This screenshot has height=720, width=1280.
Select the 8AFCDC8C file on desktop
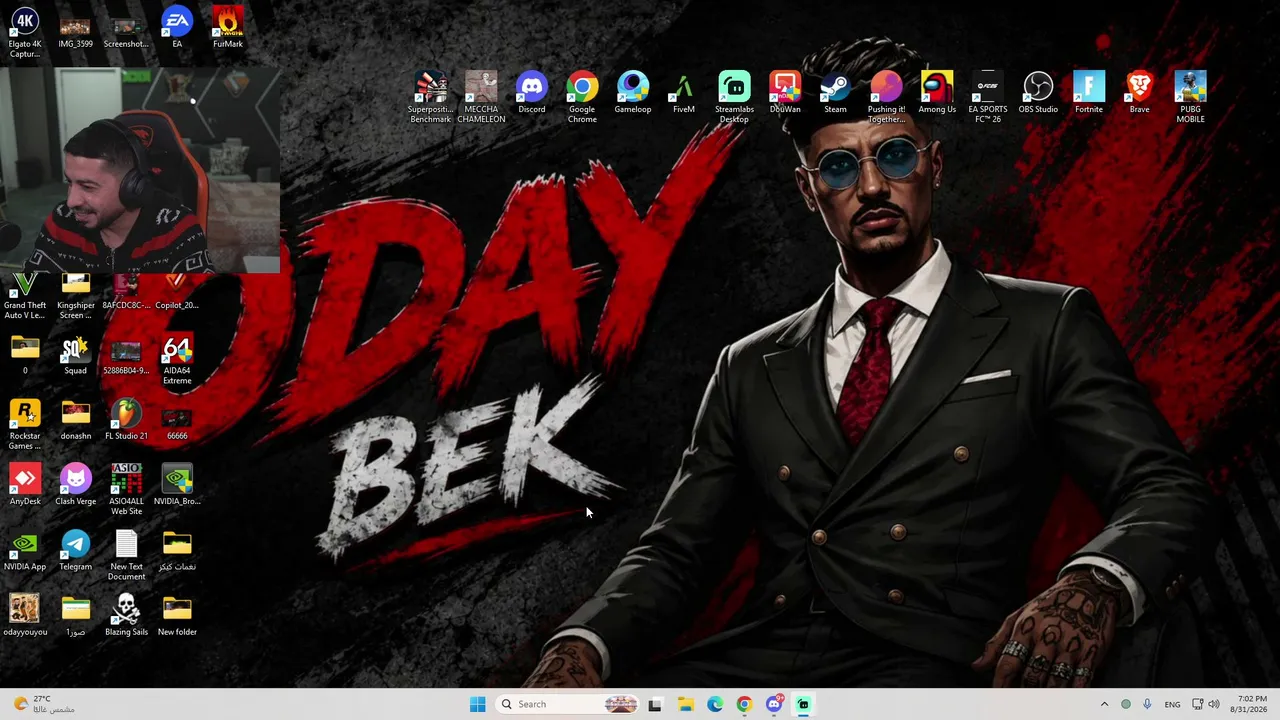point(126,292)
